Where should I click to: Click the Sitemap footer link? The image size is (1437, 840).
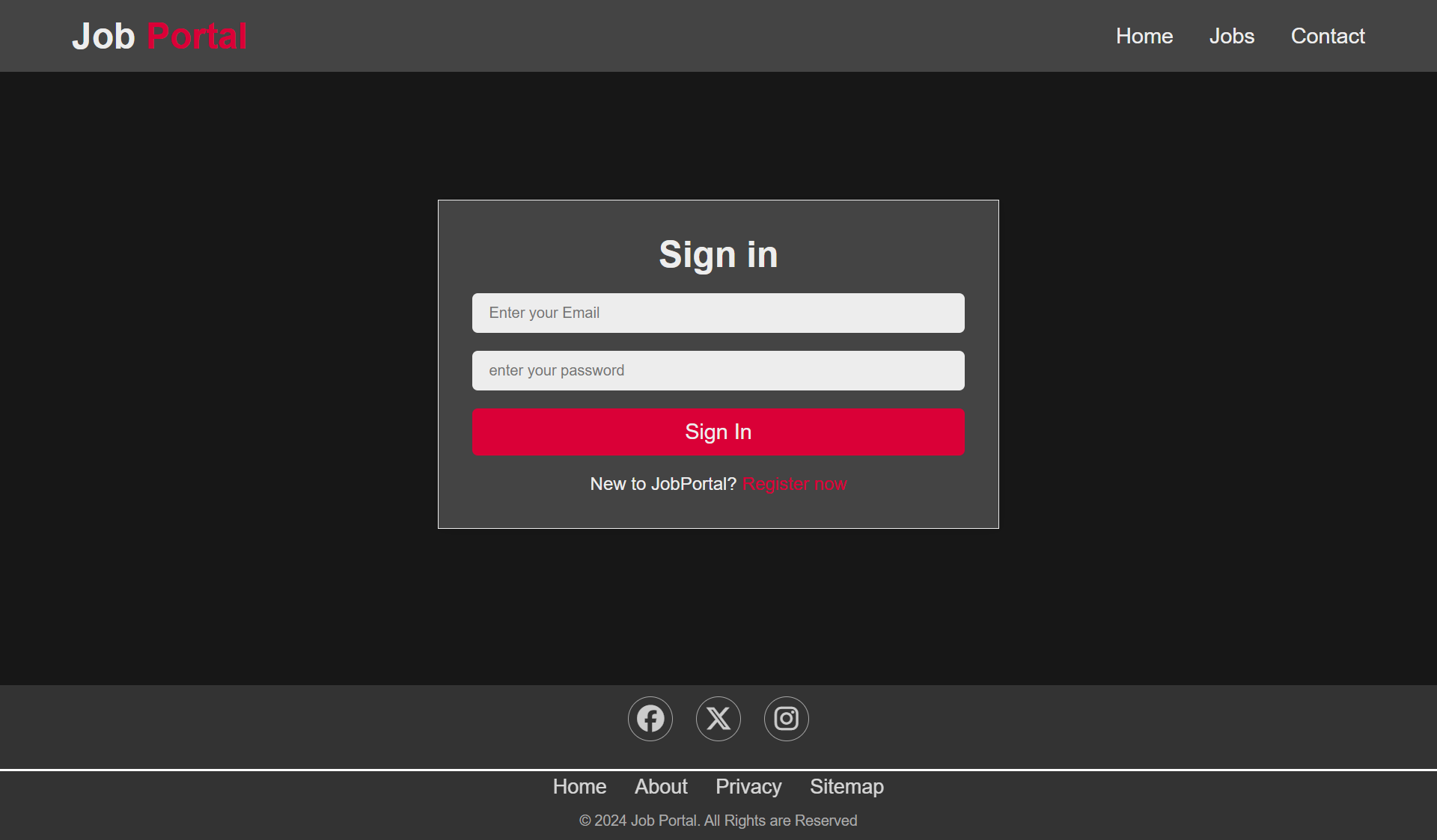pyautogui.click(x=846, y=787)
